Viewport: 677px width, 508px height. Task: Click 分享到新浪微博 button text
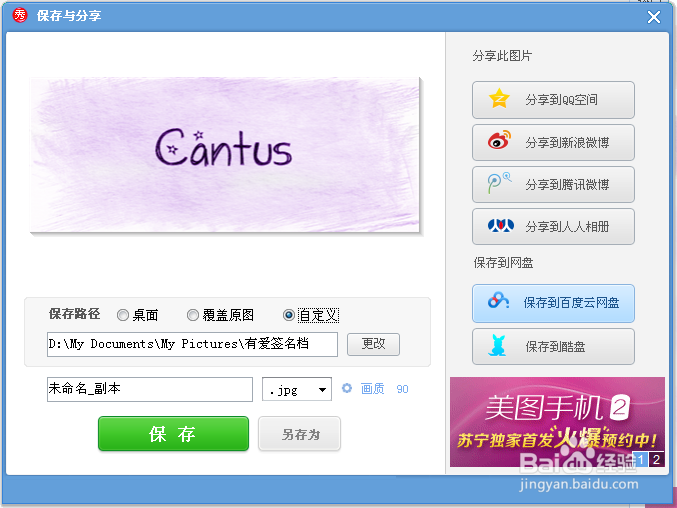coord(567,142)
